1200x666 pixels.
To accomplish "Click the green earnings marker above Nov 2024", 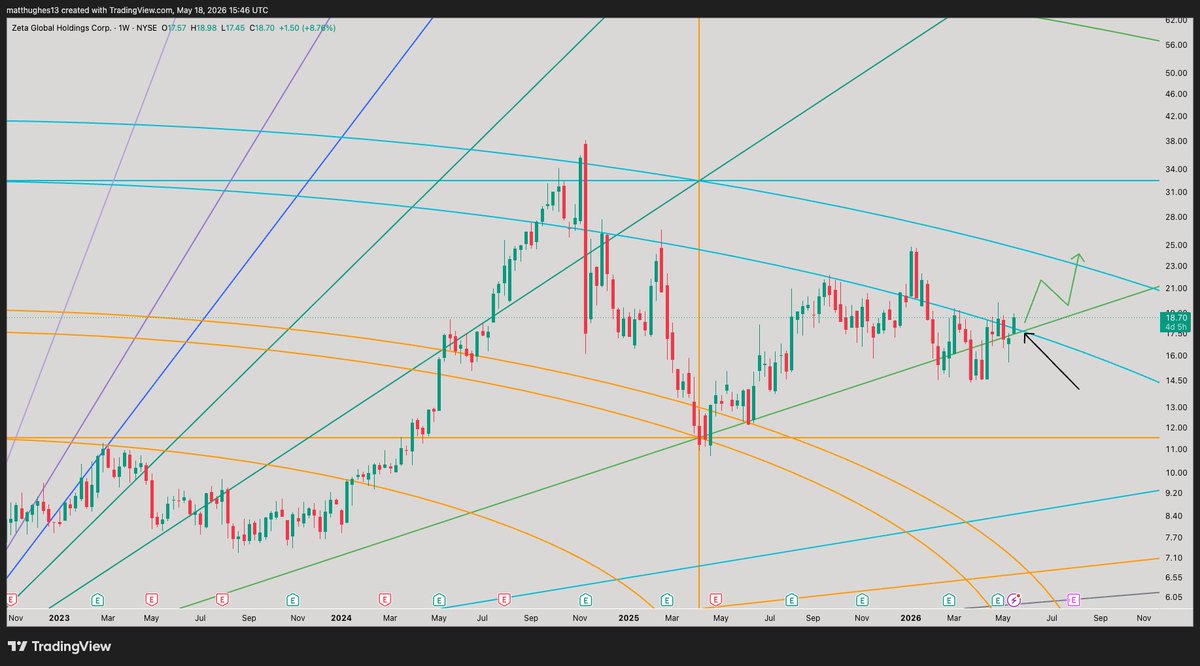I will [585, 599].
